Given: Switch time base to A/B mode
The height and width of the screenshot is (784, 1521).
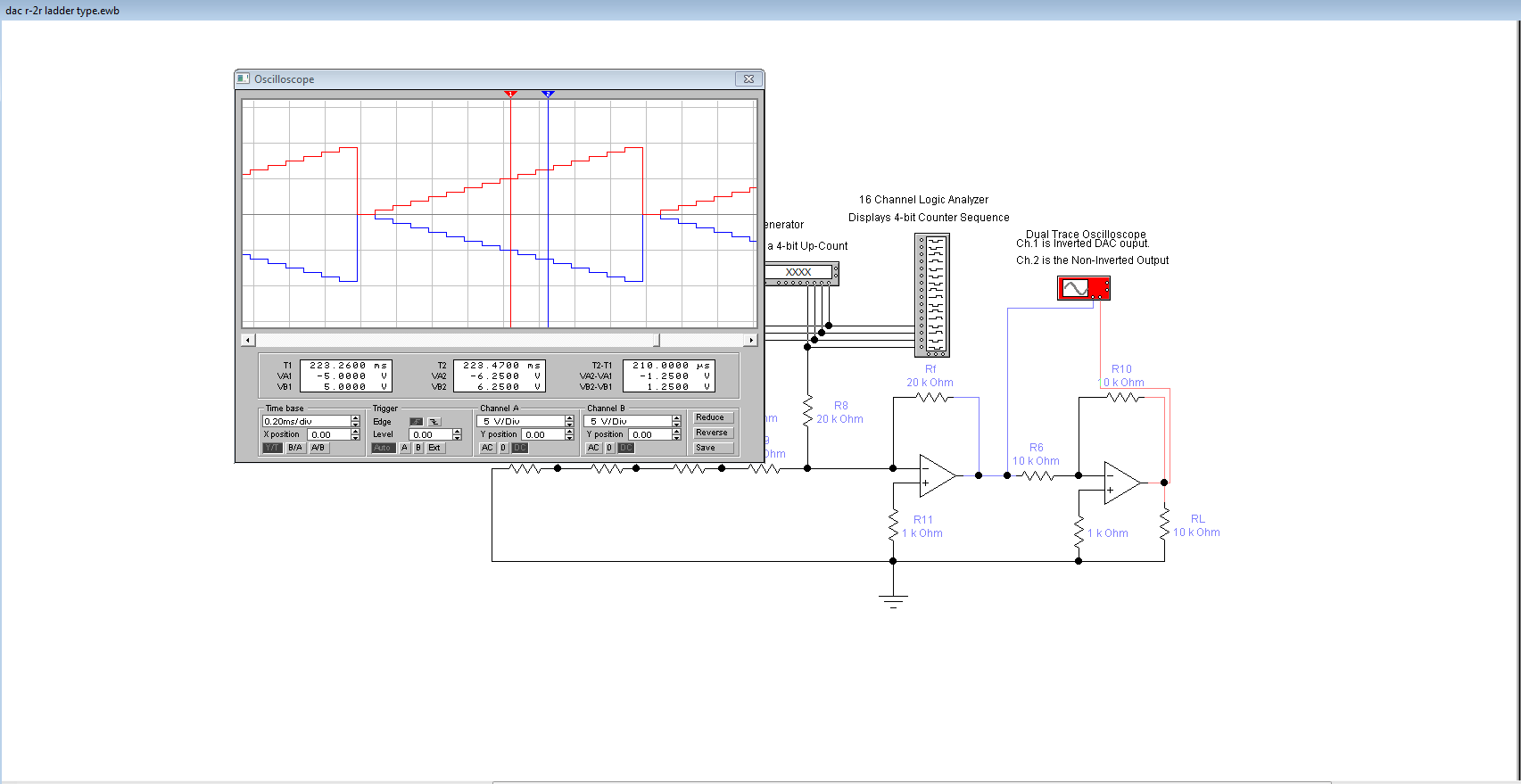Looking at the screenshot, I should (x=318, y=448).
